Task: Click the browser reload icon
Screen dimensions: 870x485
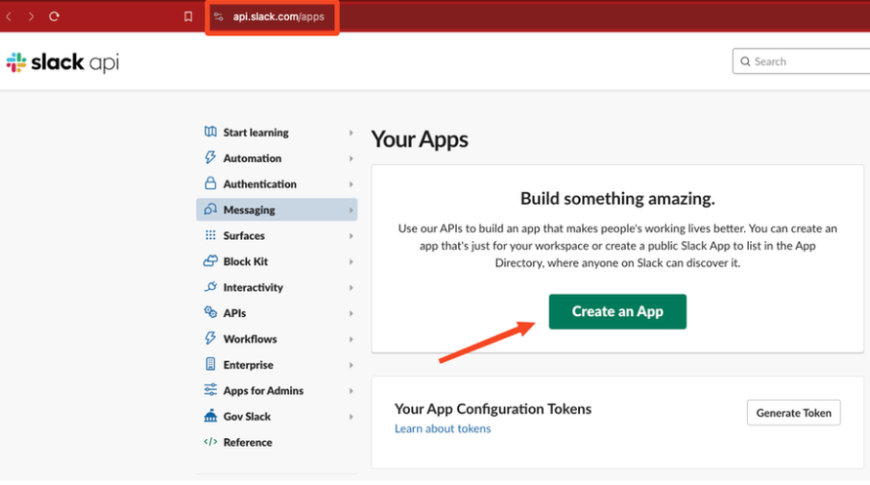Action: pos(54,16)
